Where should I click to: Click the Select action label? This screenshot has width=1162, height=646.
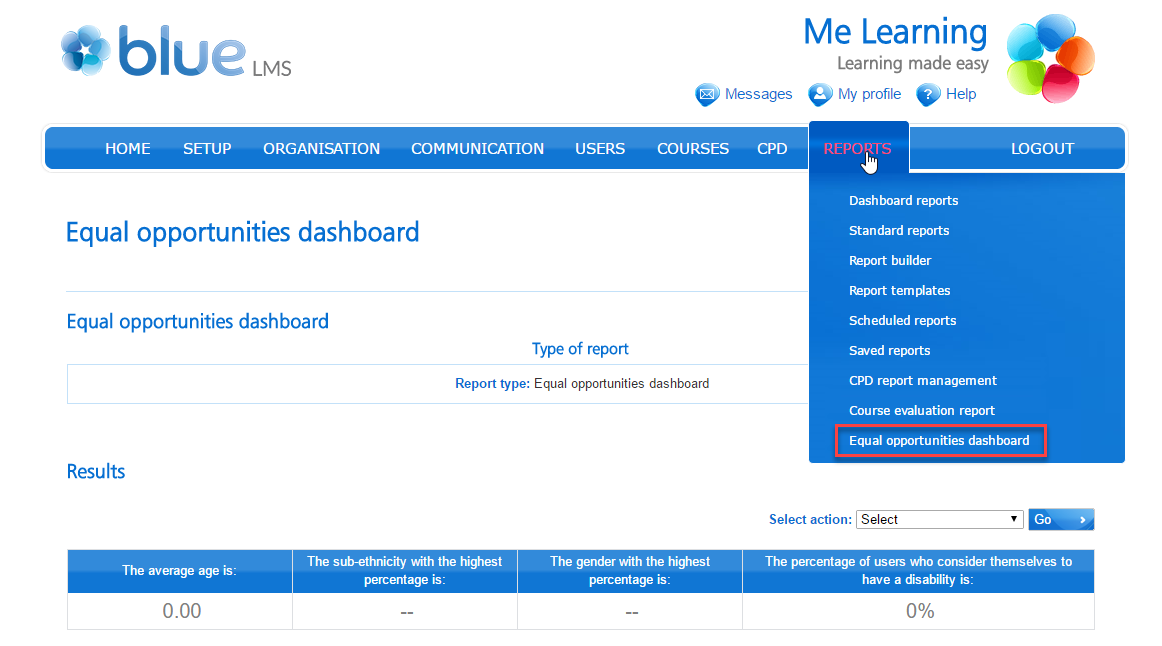tap(810, 519)
